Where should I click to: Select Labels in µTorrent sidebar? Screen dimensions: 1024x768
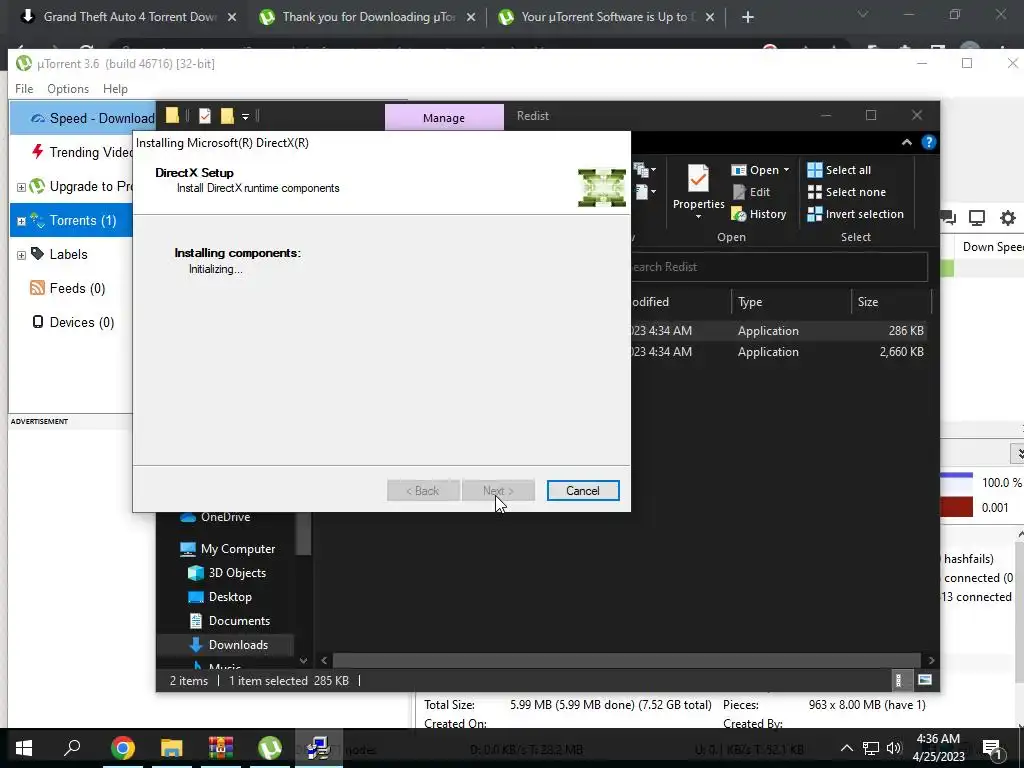coord(68,255)
